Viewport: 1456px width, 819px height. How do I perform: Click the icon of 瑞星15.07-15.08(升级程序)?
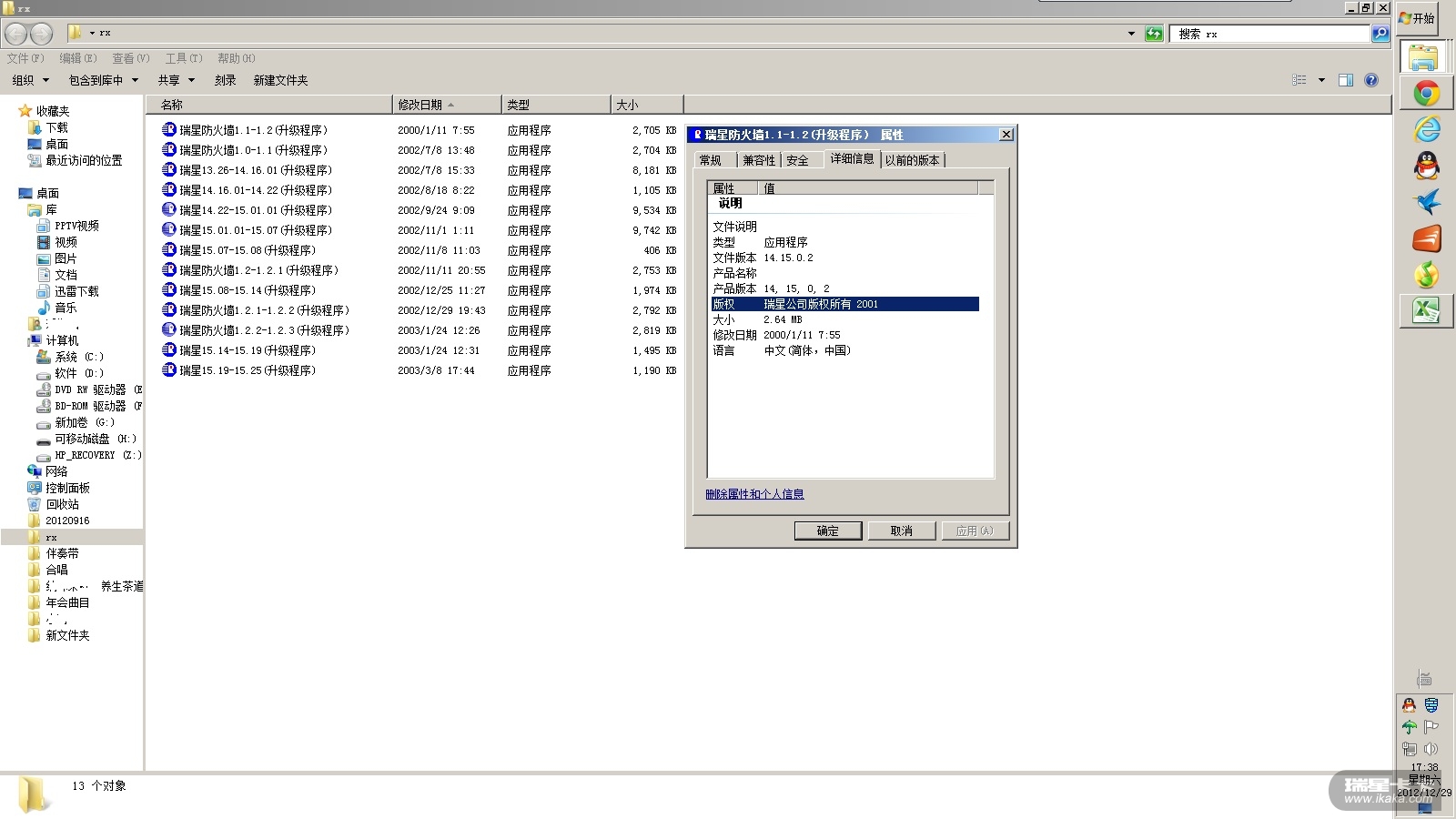(168, 249)
